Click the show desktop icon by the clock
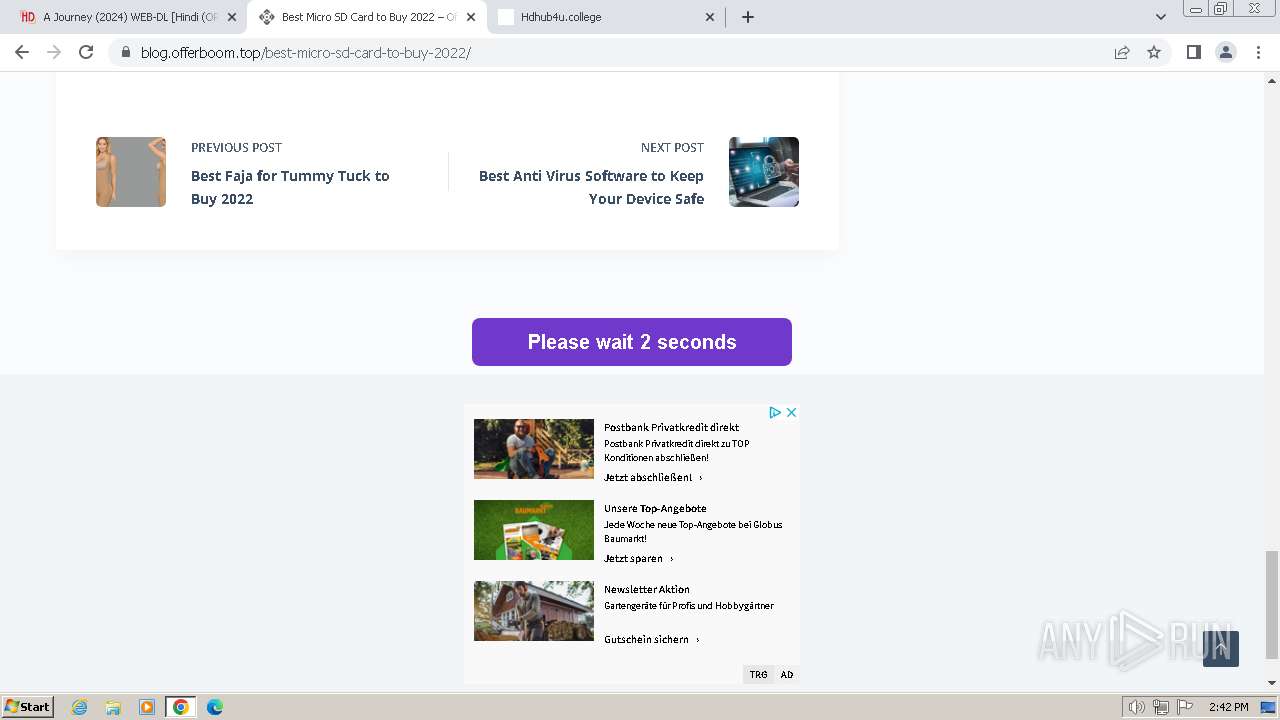This screenshot has height=720, width=1280. click(1268, 707)
